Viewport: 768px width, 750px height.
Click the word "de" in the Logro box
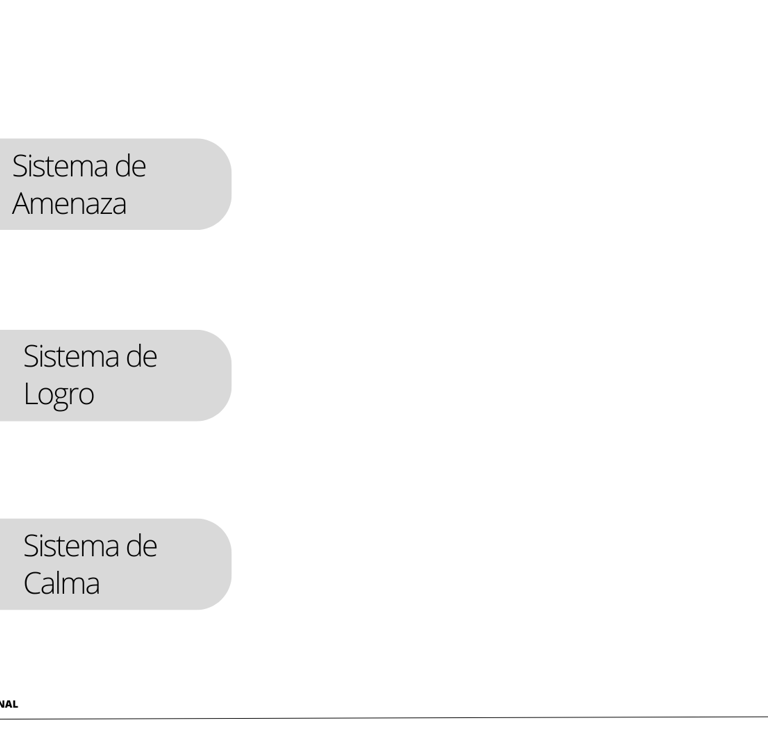click(141, 357)
